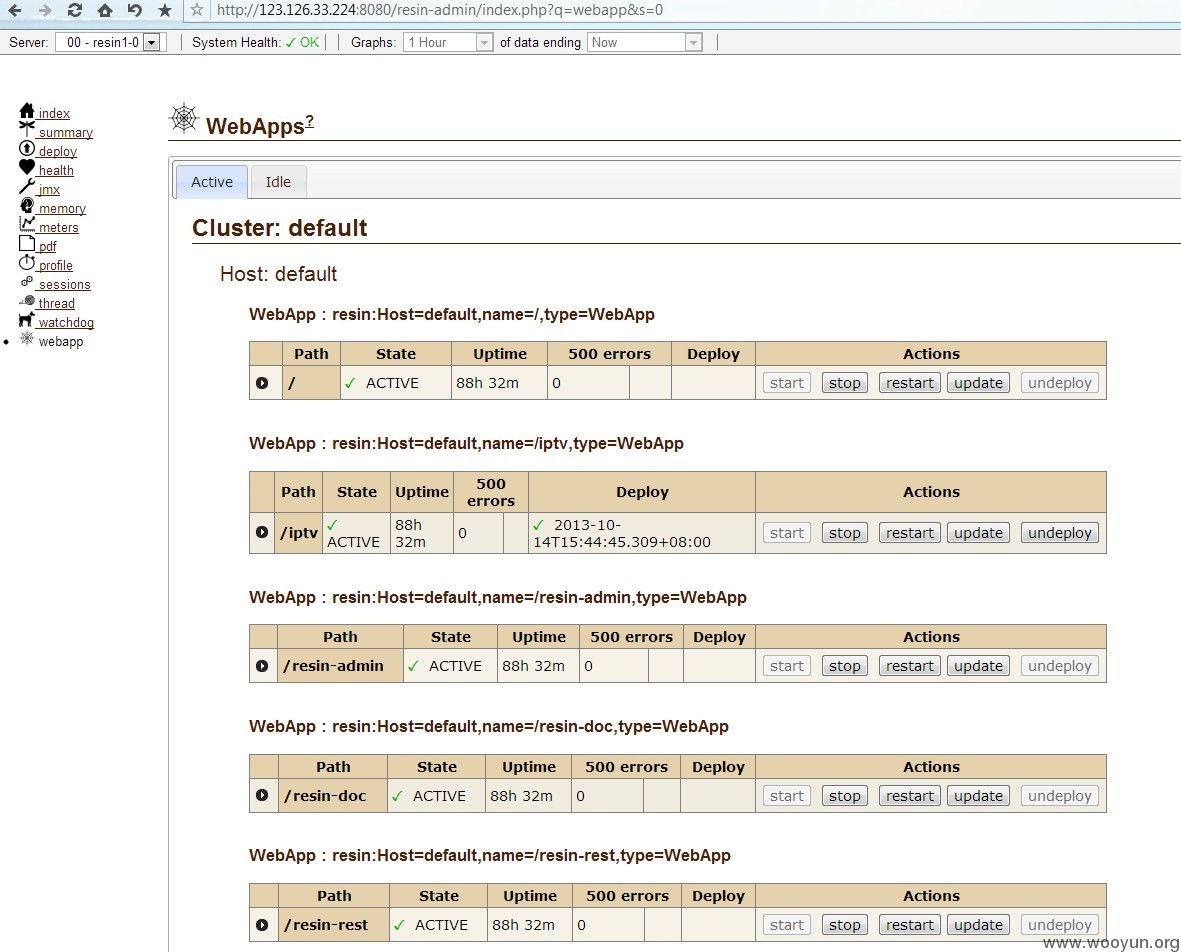Stop the / root webapp
Image resolution: width=1181 pixels, height=952 pixels.
844,383
